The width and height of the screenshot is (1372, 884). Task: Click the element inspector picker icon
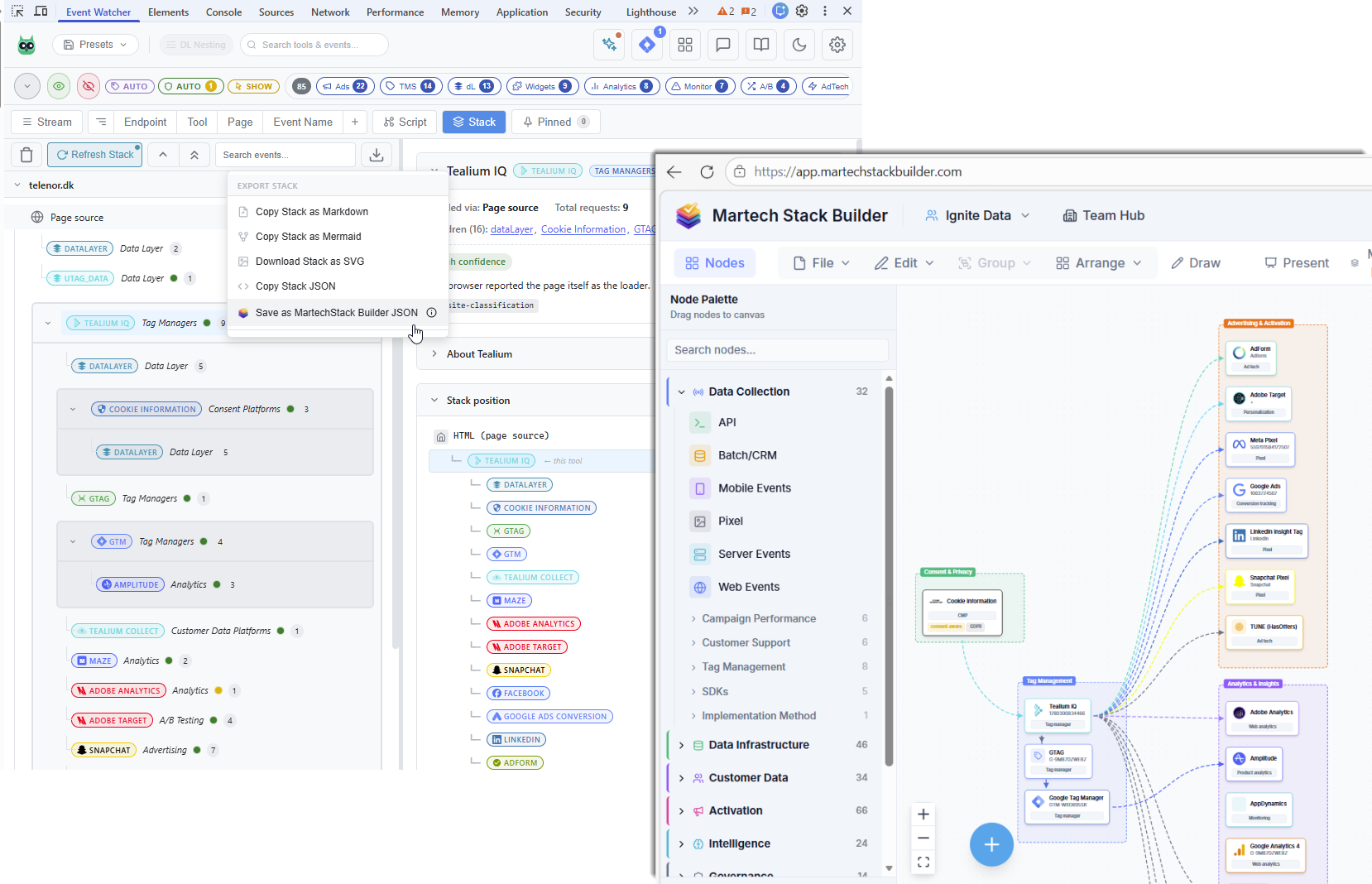pos(17,12)
